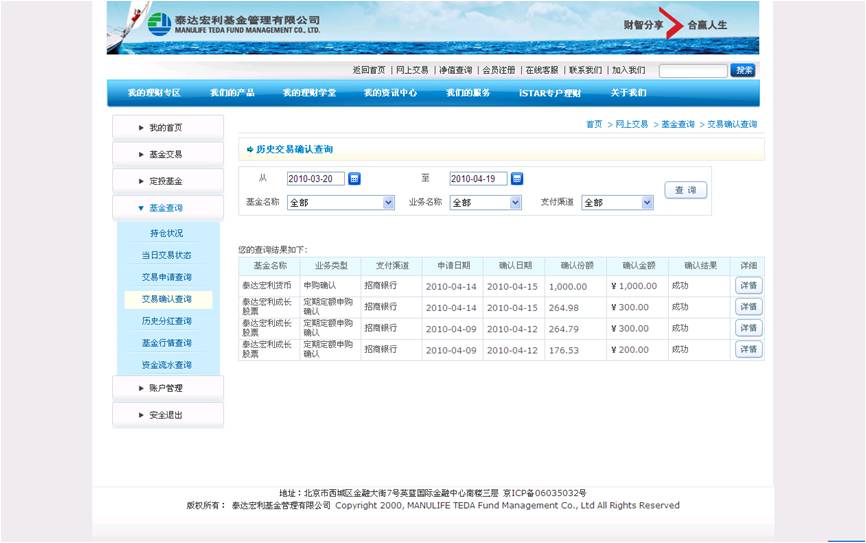Click the 安全退出 sidebar item

click(168, 415)
